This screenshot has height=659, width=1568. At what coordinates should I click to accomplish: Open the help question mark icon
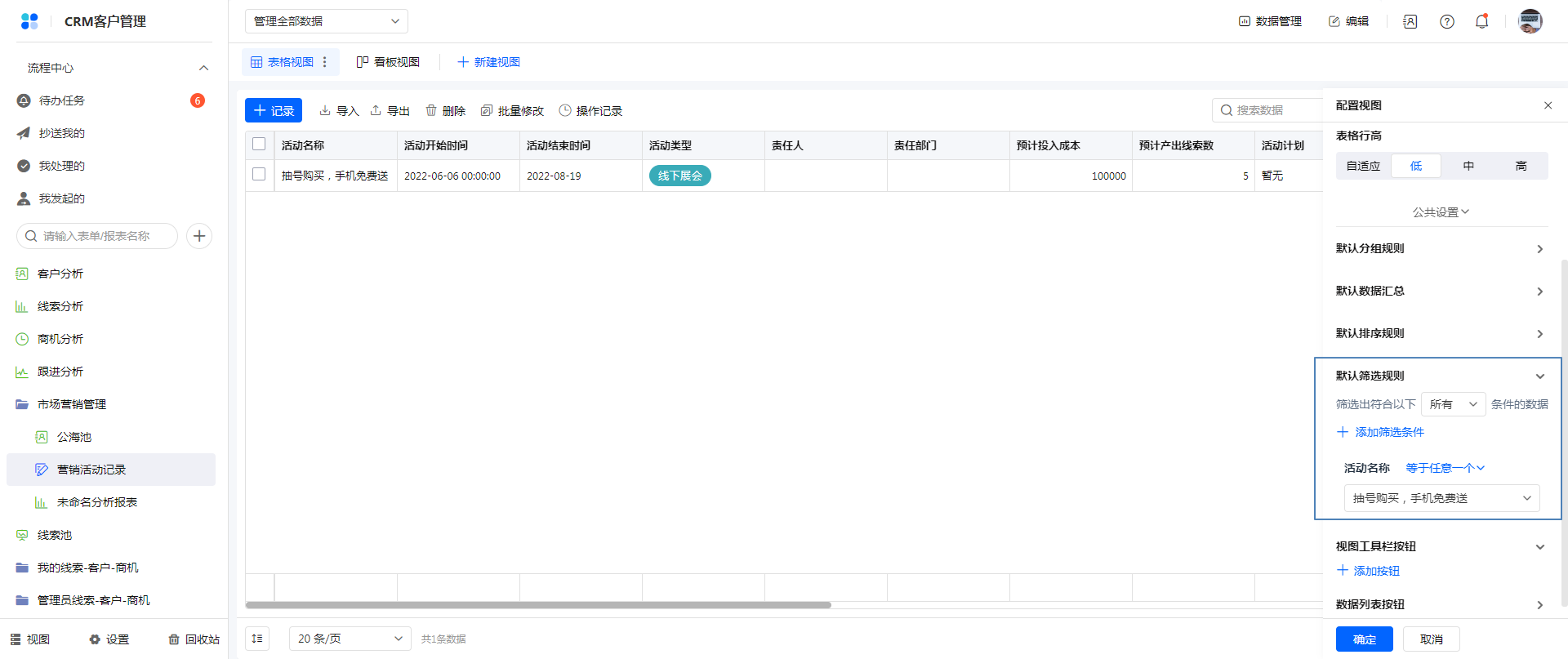point(1446,22)
